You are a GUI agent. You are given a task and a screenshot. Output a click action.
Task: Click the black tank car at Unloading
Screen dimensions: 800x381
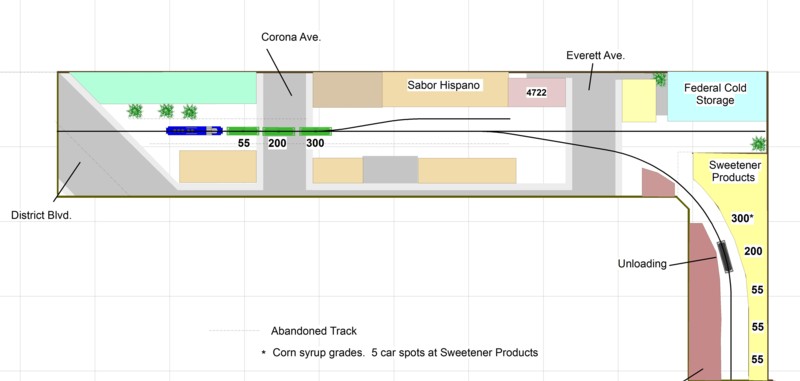(725, 257)
